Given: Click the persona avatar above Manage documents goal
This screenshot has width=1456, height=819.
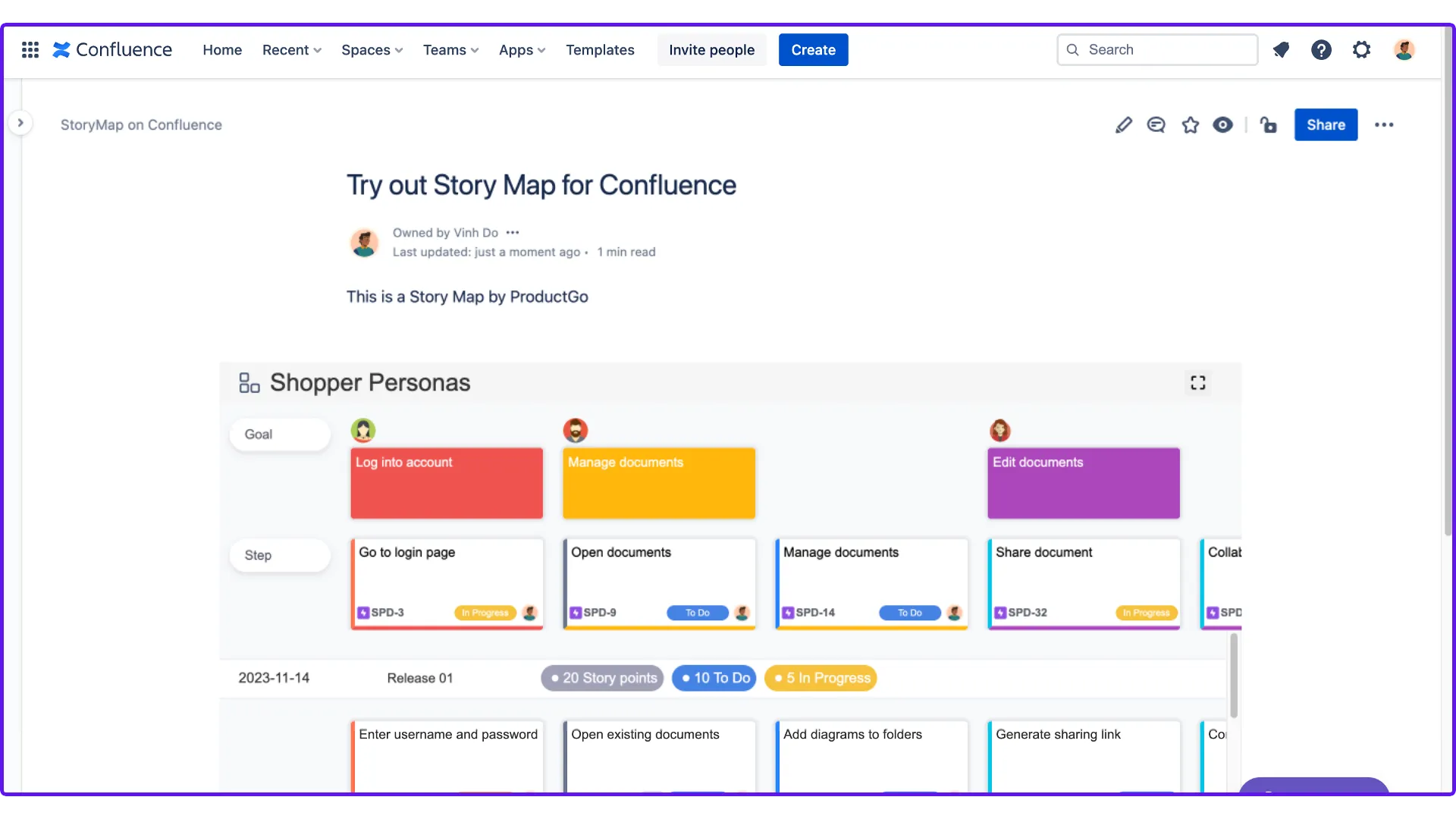Looking at the screenshot, I should 576,431.
